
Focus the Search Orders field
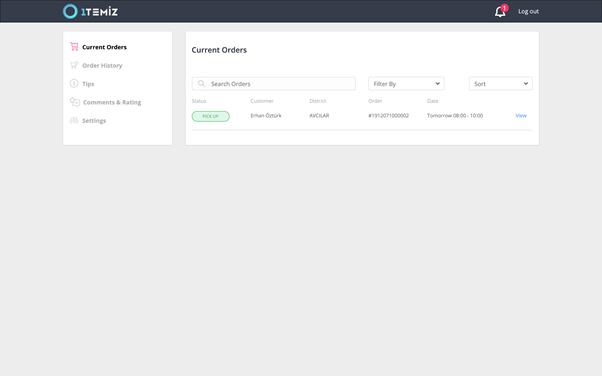pyautogui.click(x=274, y=84)
